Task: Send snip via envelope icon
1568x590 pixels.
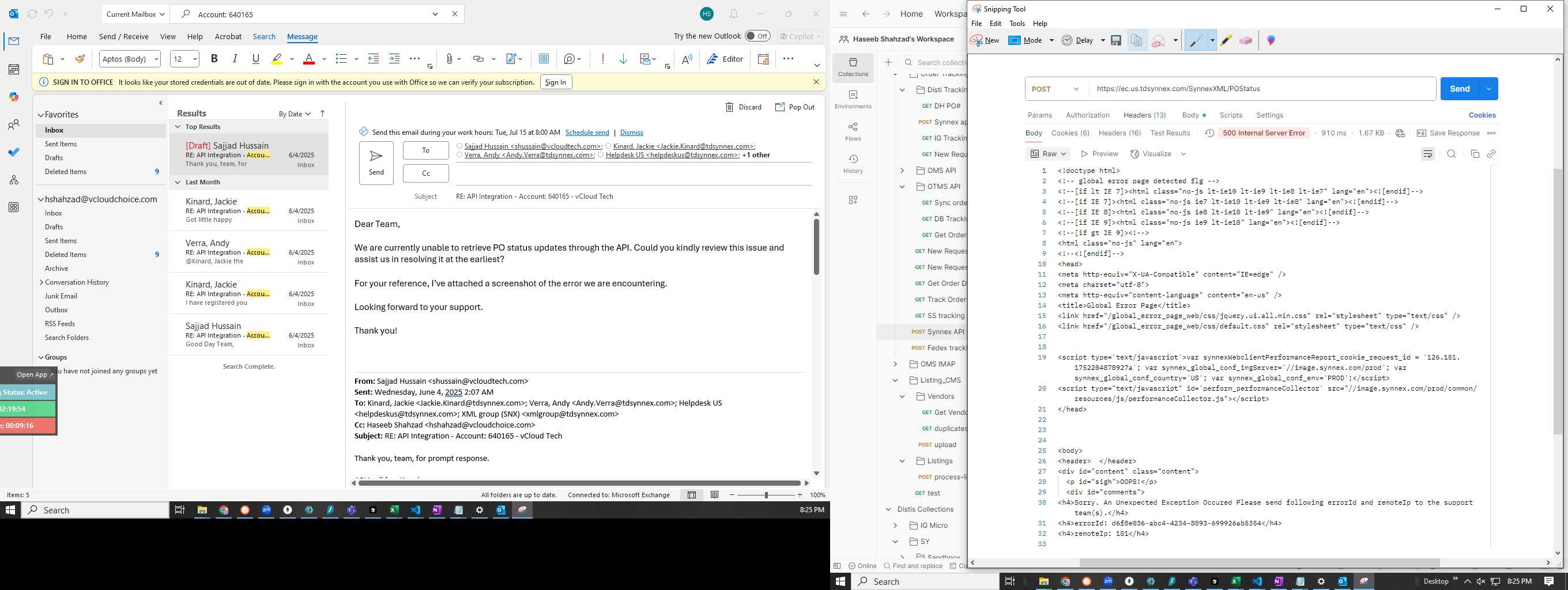Action: pos(1158,41)
